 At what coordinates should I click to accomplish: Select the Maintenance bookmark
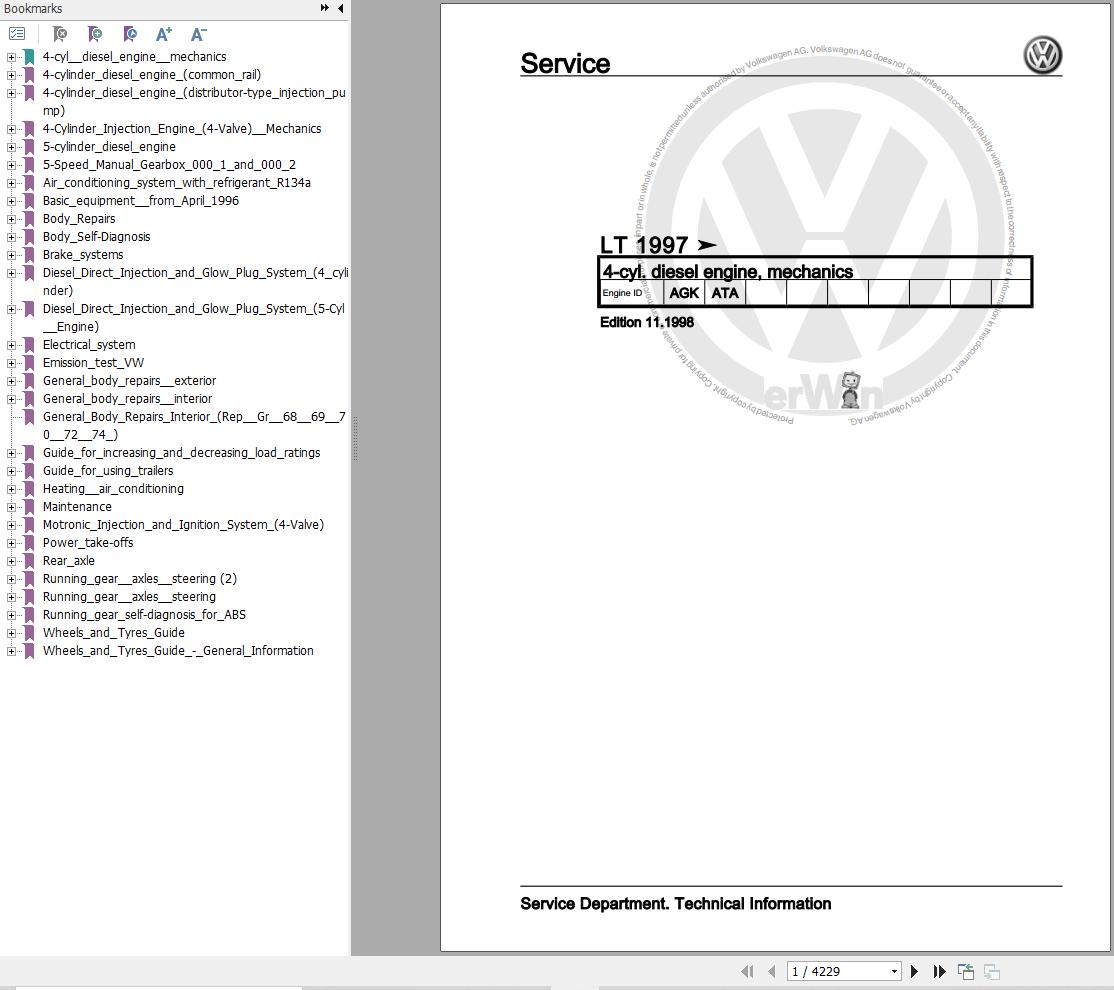(x=77, y=507)
